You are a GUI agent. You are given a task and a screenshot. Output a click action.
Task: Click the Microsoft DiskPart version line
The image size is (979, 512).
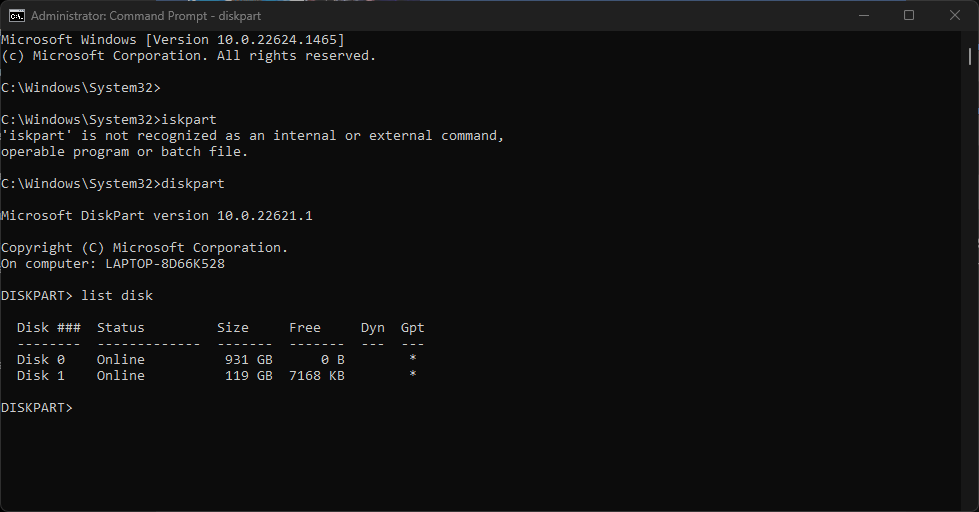coord(157,215)
